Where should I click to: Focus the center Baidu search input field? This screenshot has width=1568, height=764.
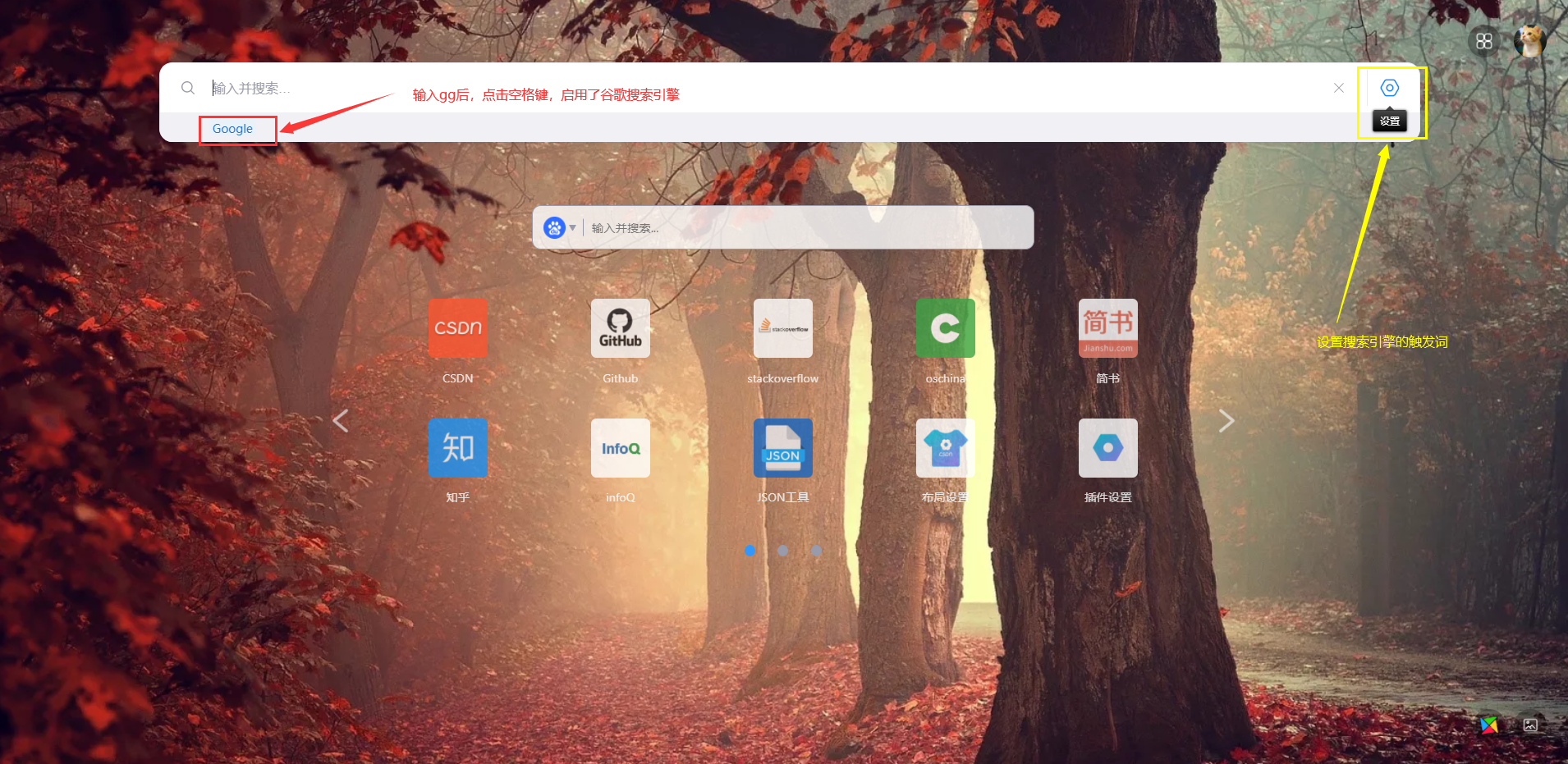[809, 227]
